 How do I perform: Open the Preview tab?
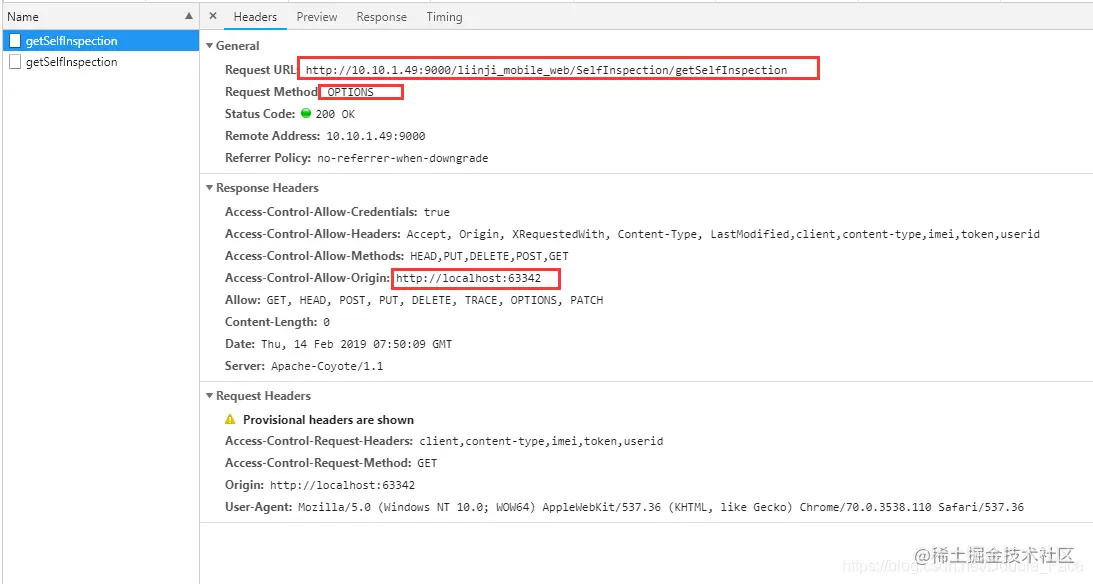[x=316, y=17]
